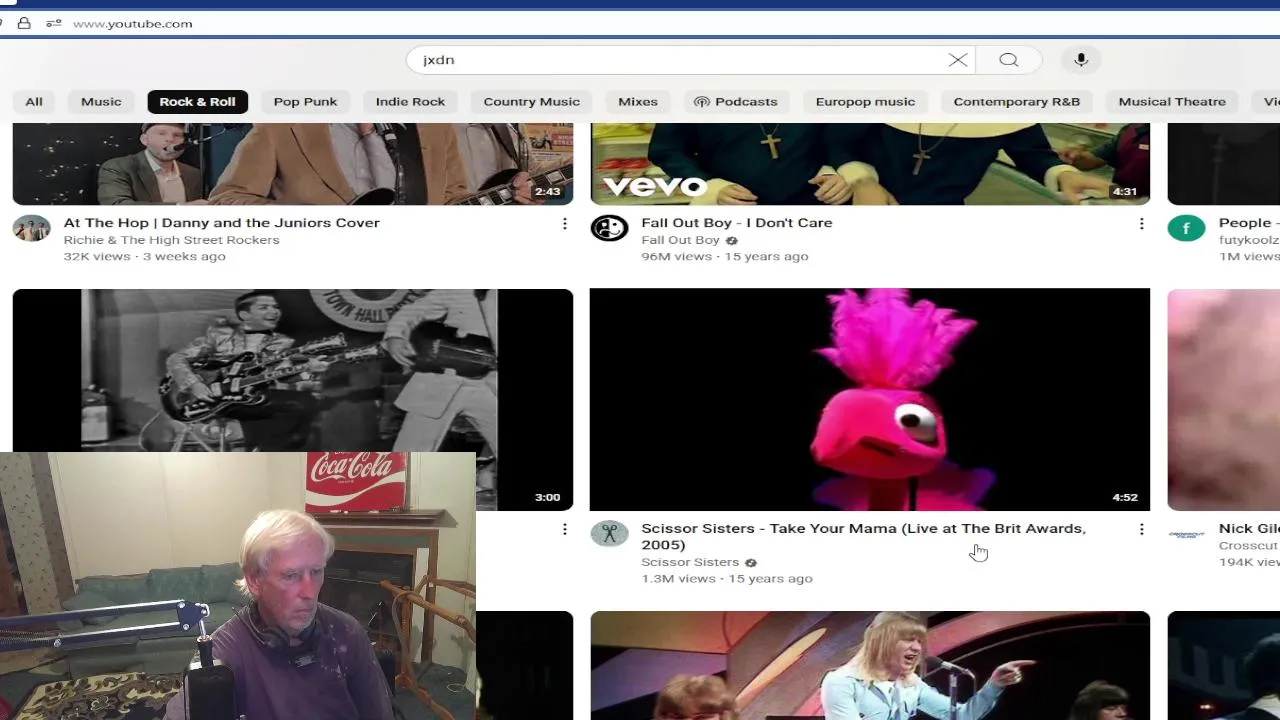Open three-dot menu beside the 3:00 video
This screenshot has height=720, width=1280.
[564, 529]
